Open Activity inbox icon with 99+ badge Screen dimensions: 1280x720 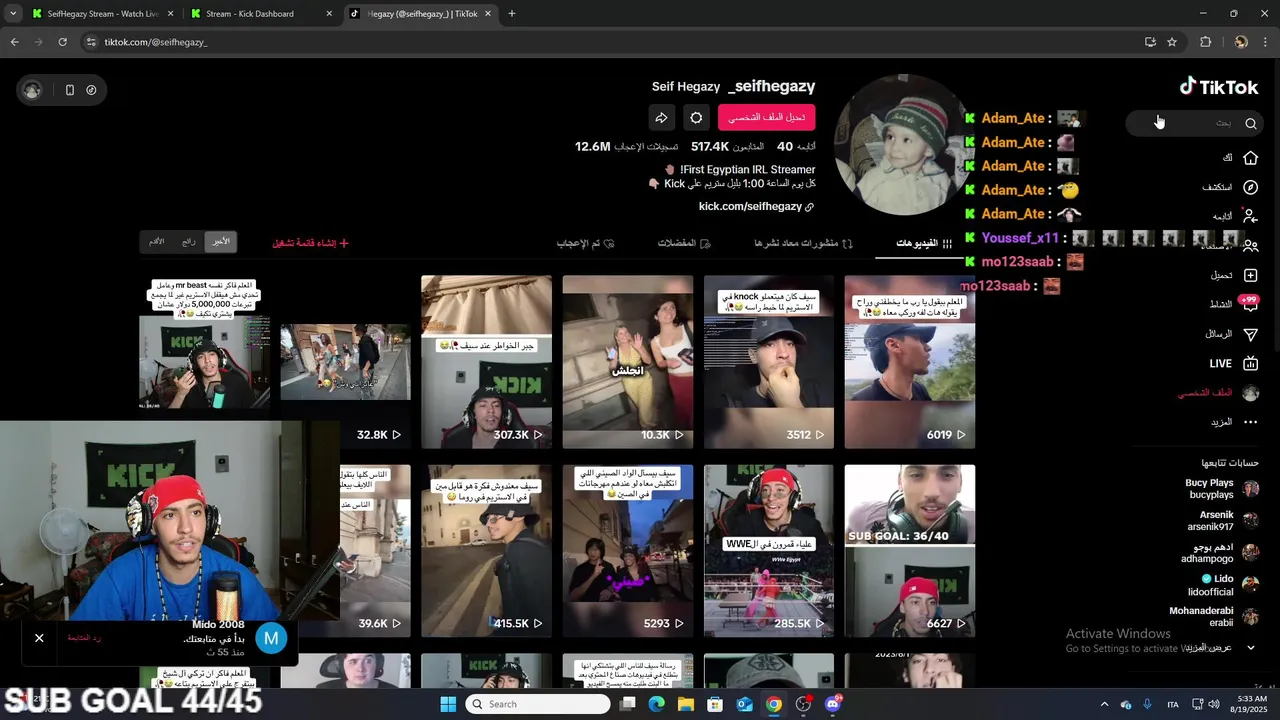[x=1250, y=304]
